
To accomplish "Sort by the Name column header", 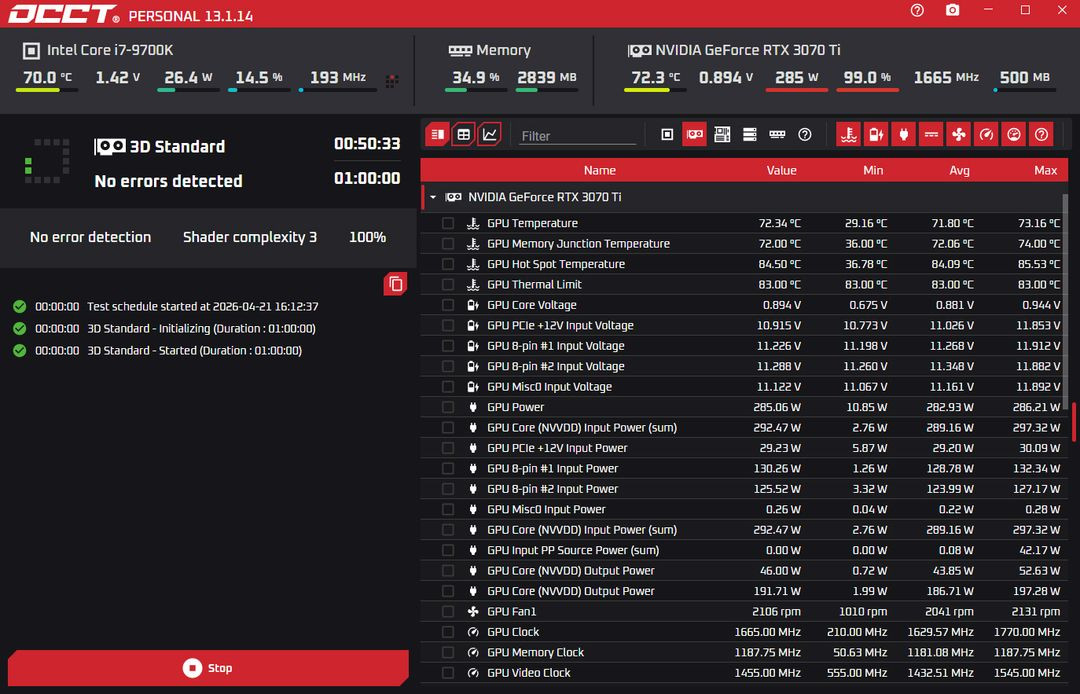I will pyautogui.click(x=599, y=170).
